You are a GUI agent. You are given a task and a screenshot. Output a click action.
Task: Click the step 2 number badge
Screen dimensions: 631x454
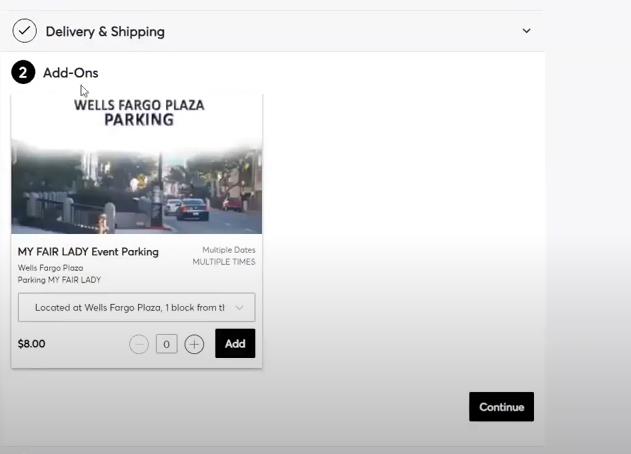pyautogui.click(x=23, y=72)
